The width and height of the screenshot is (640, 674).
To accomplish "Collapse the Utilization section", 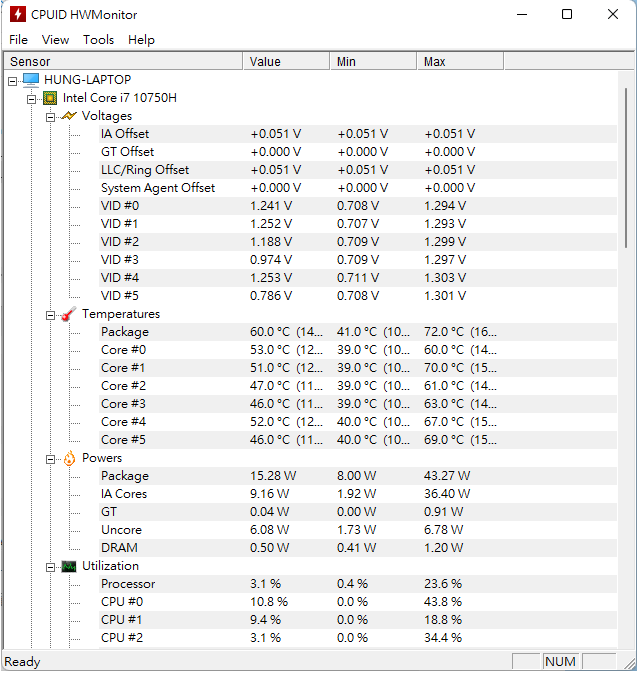I will point(50,567).
